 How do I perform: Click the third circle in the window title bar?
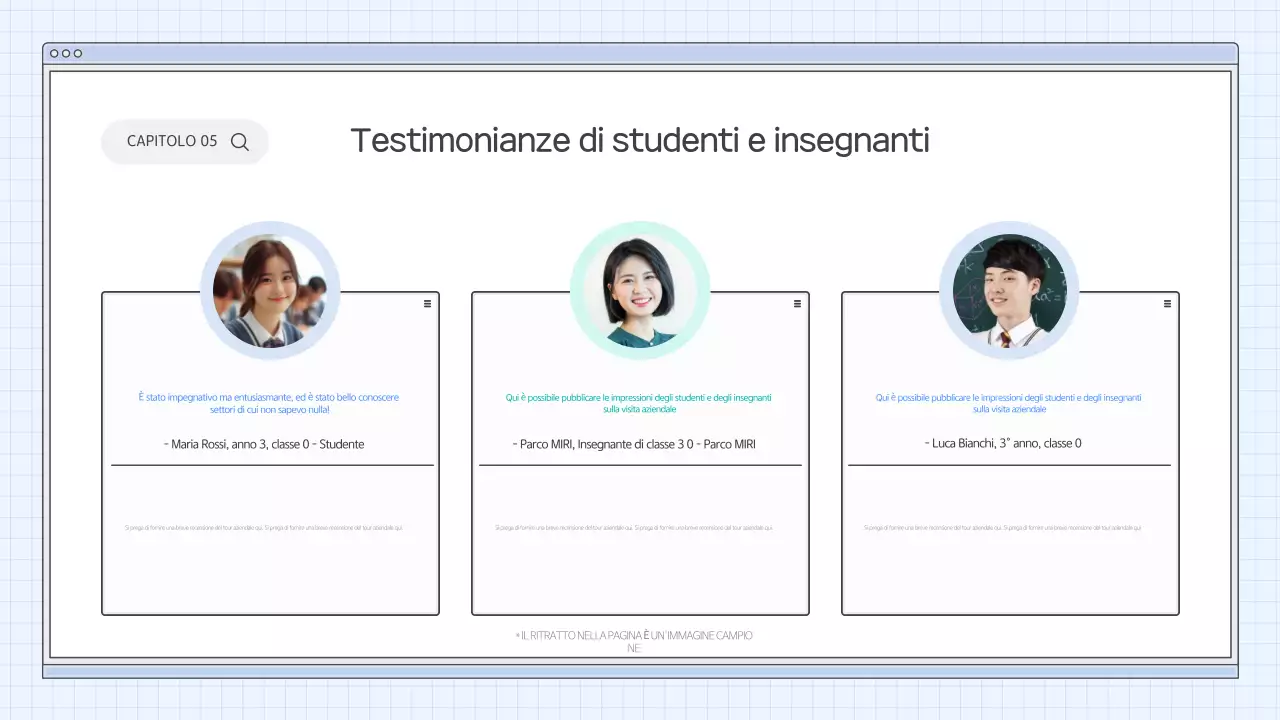[78, 53]
